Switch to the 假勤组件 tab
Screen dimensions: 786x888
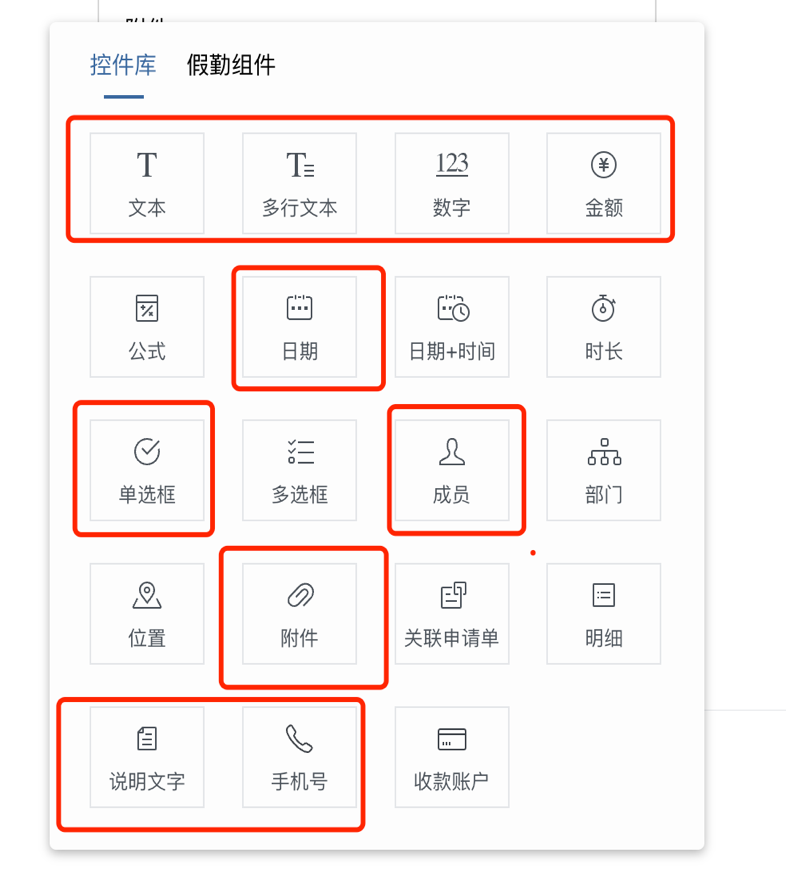pyautogui.click(x=231, y=65)
